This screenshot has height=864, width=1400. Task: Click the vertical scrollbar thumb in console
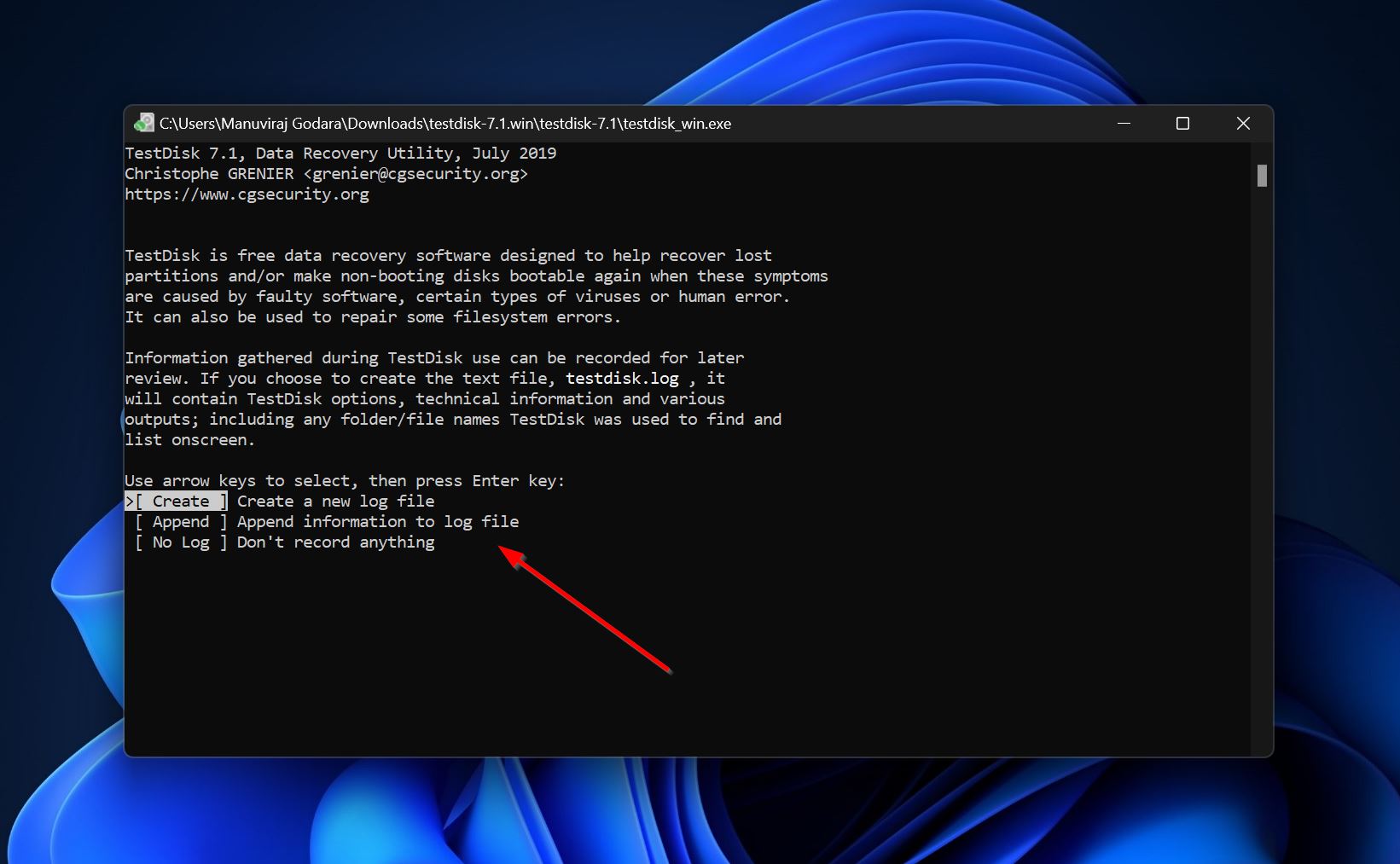pyautogui.click(x=1262, y=176)
